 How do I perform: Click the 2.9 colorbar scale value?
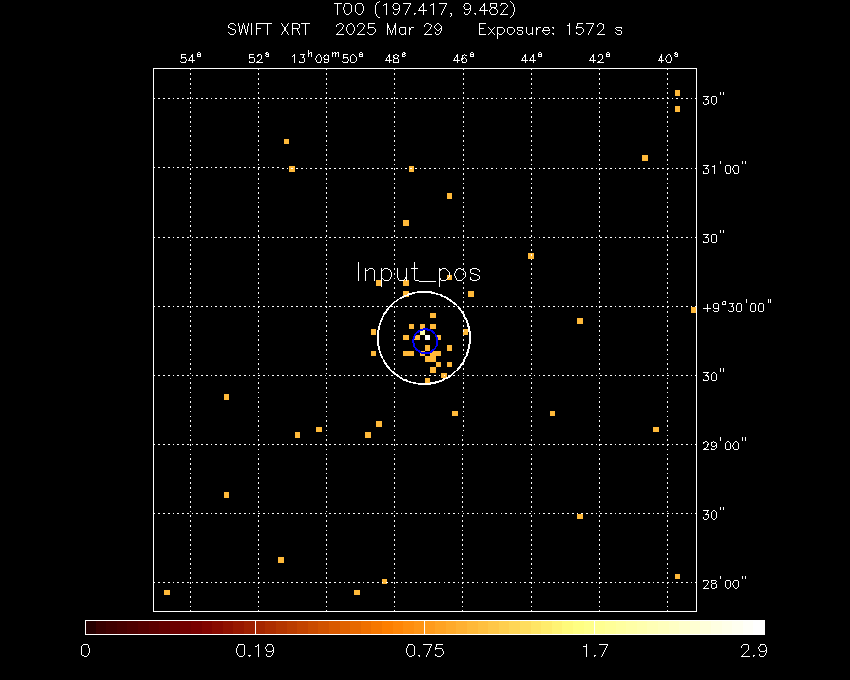756,651
